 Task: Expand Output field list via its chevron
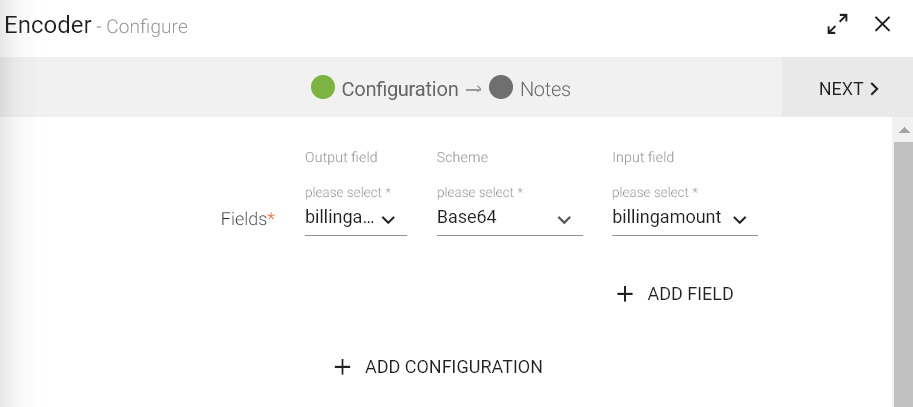(388, 219)
